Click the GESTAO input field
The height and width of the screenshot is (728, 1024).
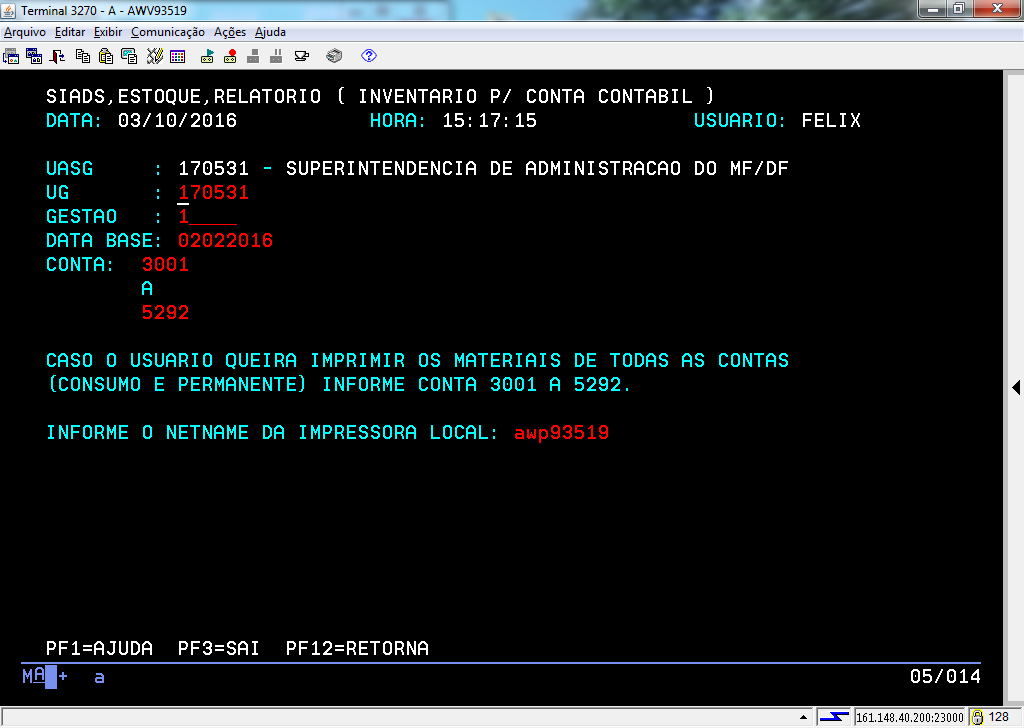coord(207,216)
